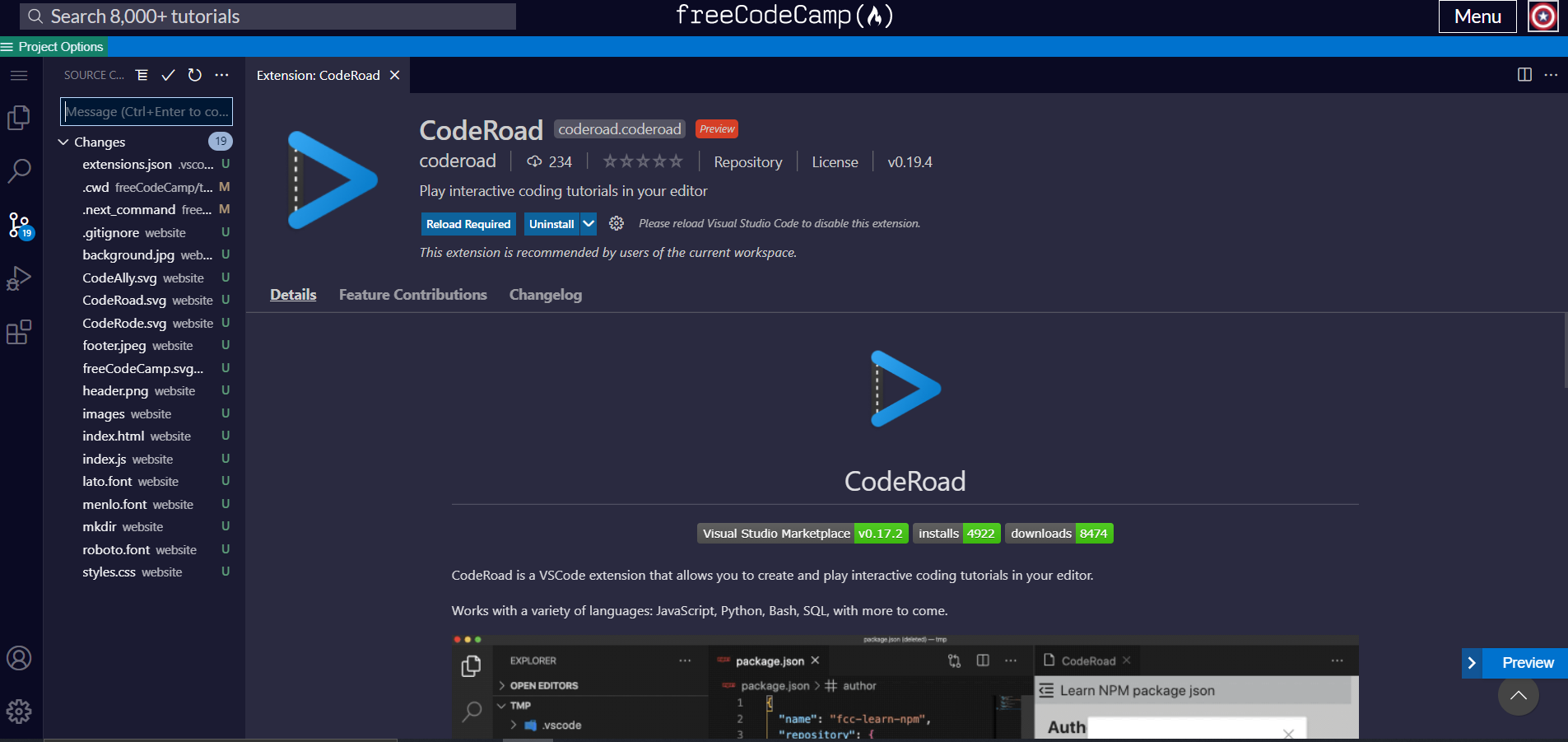This screenshot has width=1568, height=742.
Task: Switch to the Changelog tab
Action: click(545, 294)
